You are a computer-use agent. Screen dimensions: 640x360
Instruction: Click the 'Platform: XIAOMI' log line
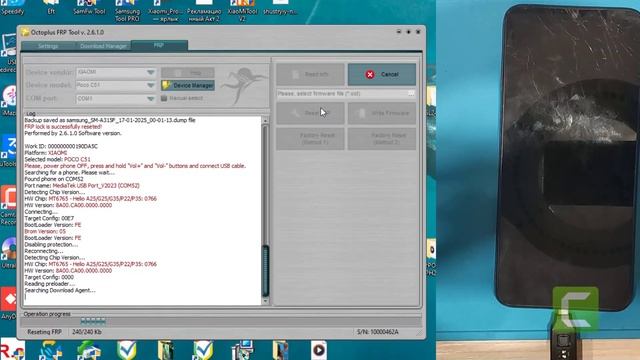46,153
